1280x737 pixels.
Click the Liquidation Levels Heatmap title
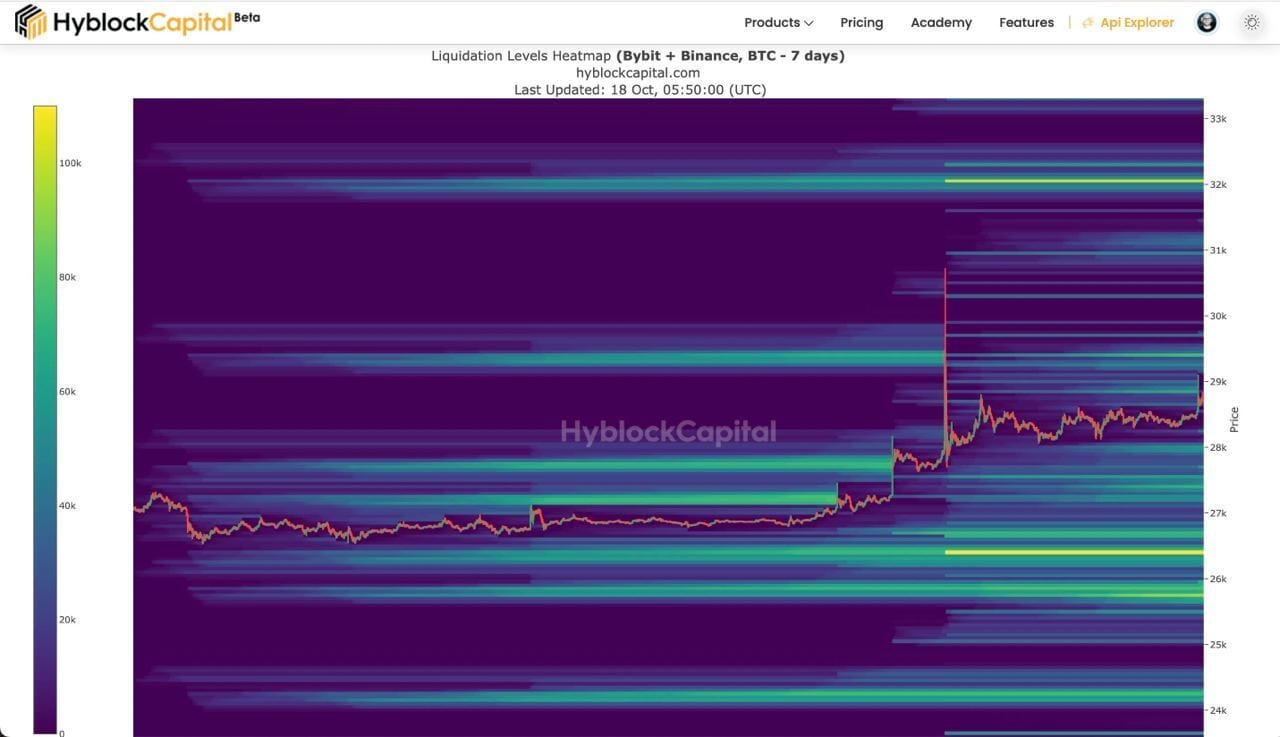click(x=638, y=56)
